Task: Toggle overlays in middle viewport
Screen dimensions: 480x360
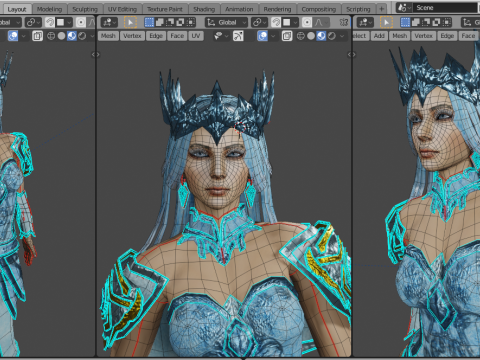Action: coord(263,36)
